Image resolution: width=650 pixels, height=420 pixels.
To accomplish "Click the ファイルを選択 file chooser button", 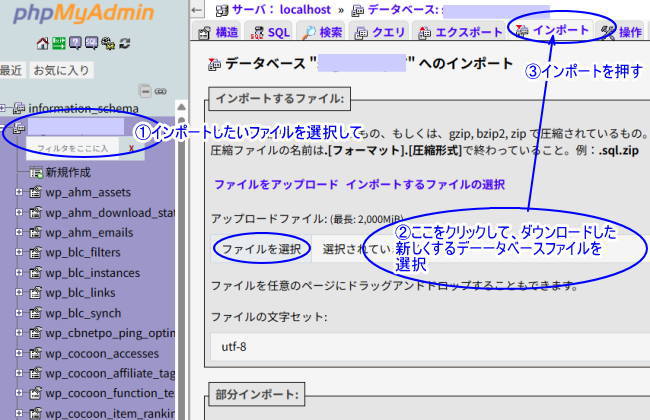I will (x=261, y=249).
